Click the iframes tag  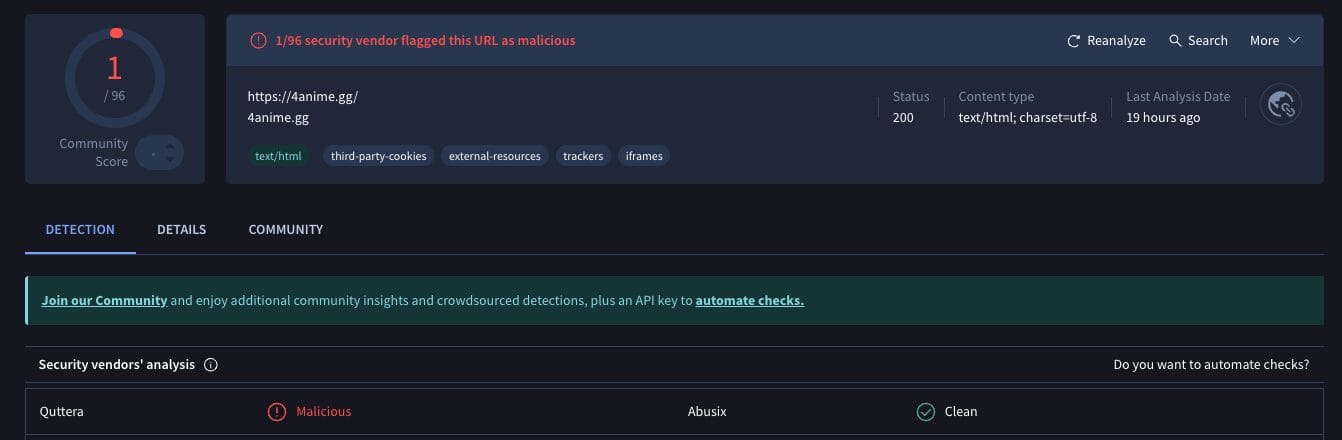[644, 156]
